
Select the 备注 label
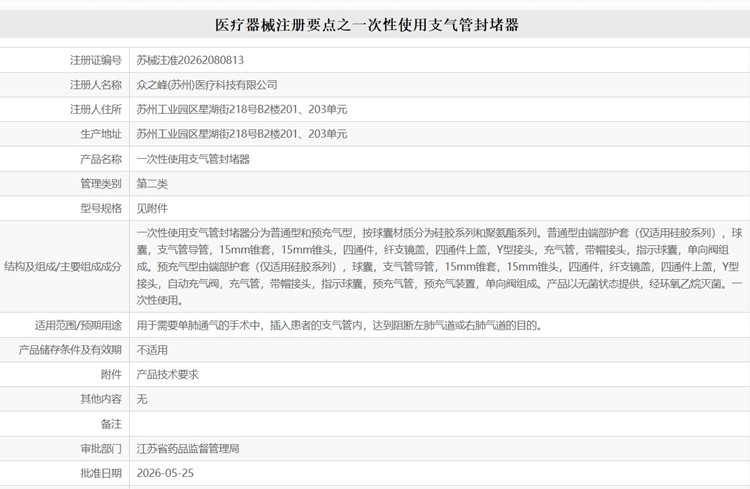coord(111,424)
